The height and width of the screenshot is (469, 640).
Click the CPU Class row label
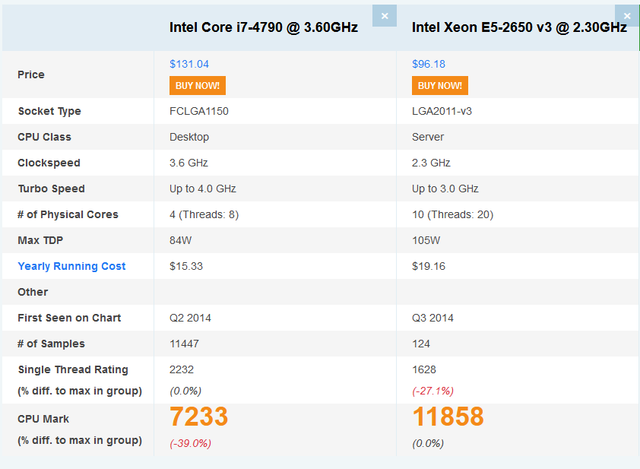[x=44, y=137]
